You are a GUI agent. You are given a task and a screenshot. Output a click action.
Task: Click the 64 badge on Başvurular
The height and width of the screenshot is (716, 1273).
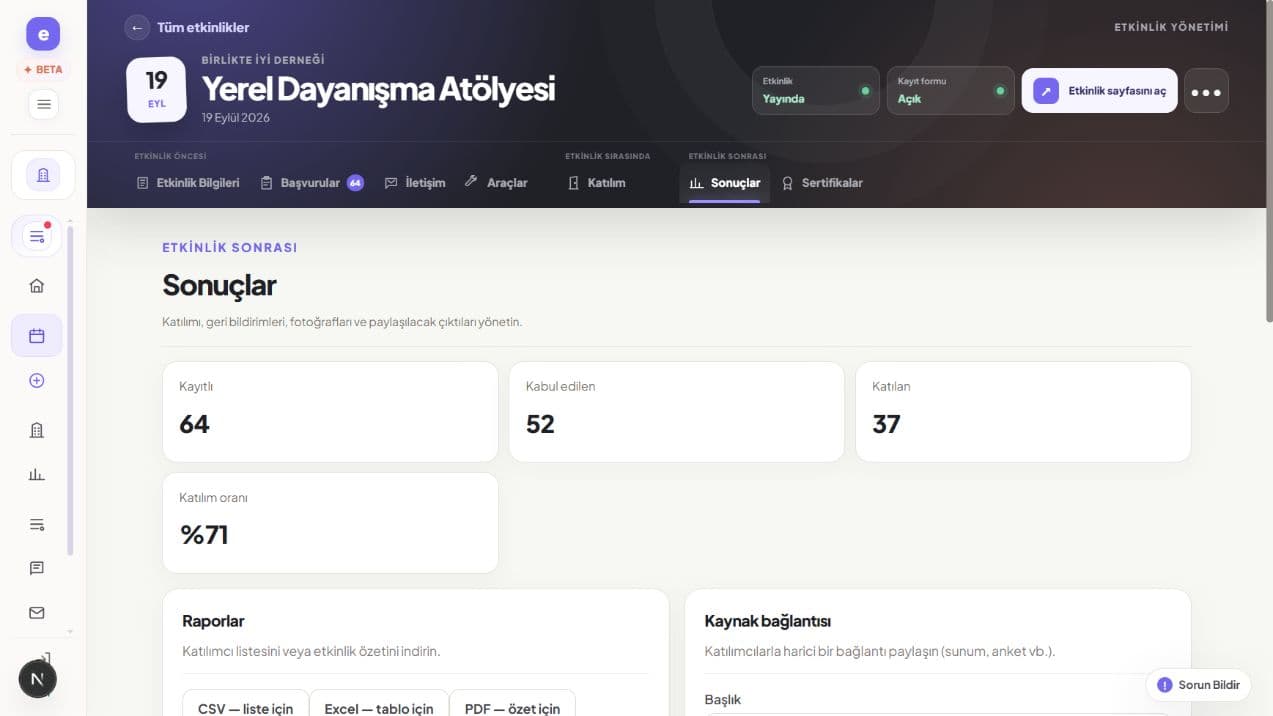click(355, 183)
